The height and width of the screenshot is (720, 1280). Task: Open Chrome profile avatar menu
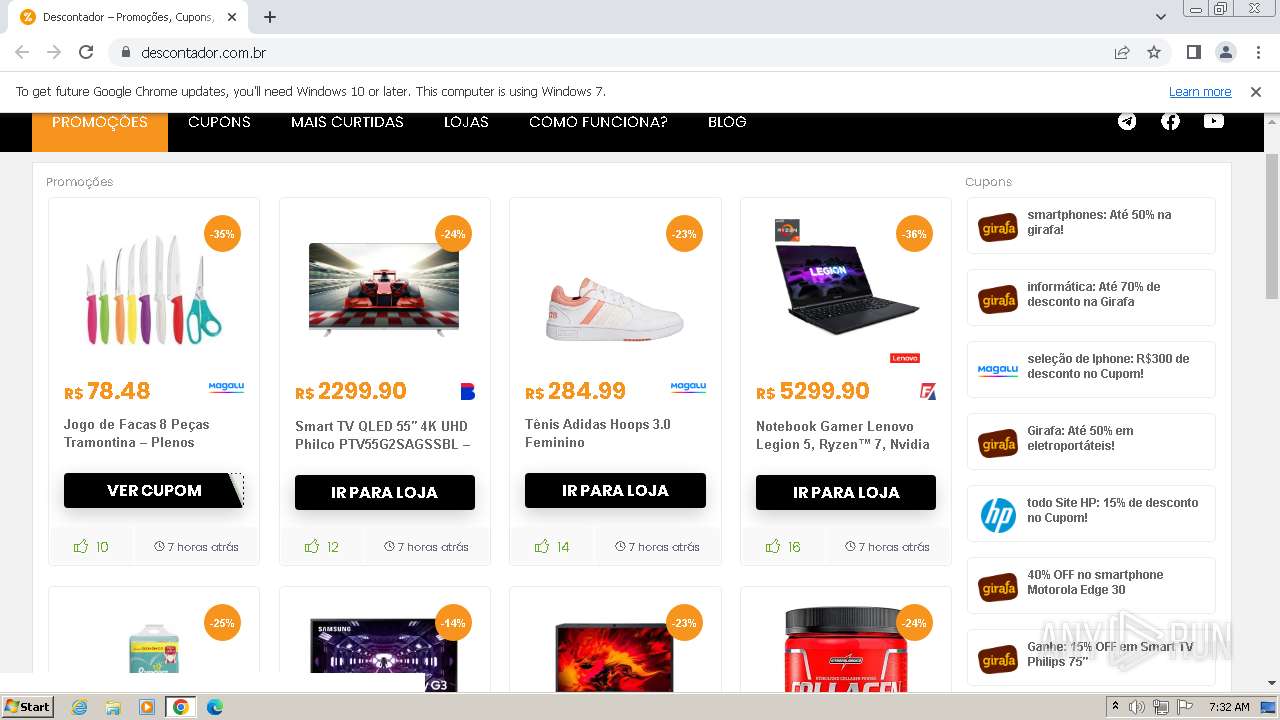1225,52
